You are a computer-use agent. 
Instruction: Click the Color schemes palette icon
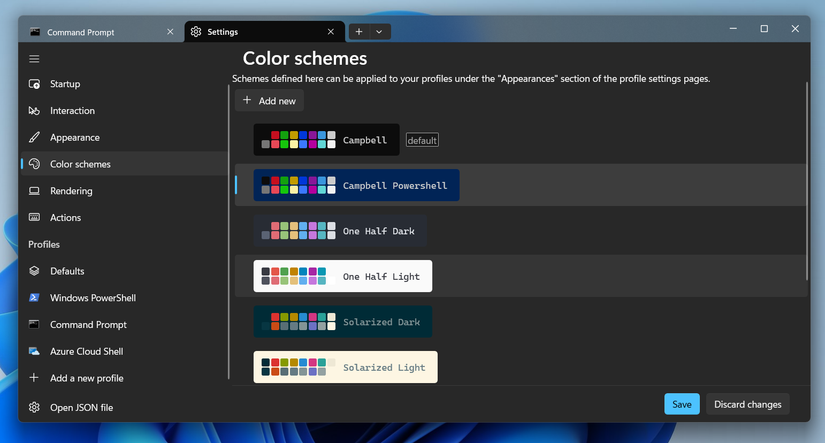[x=34, y=164]
